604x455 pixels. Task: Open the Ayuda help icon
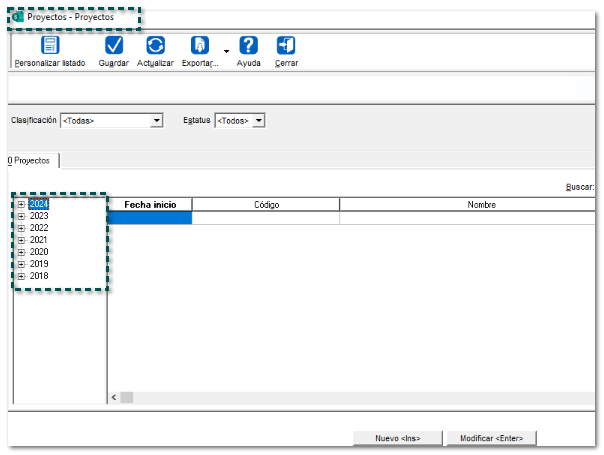pos(249,45)
